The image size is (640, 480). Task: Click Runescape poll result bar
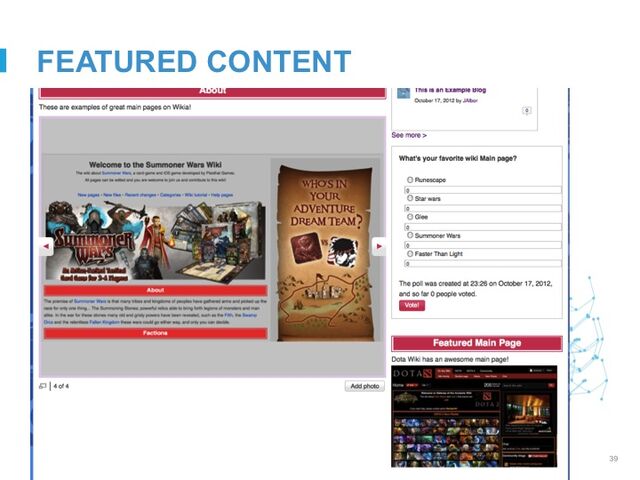click(x=483, y=190)
